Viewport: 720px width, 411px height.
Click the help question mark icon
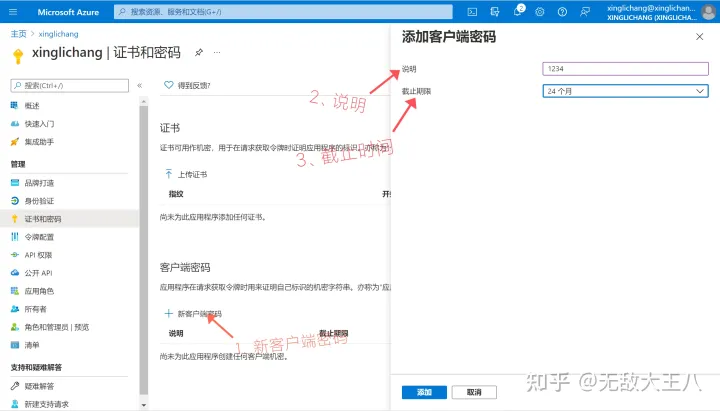tap(561, 12)
